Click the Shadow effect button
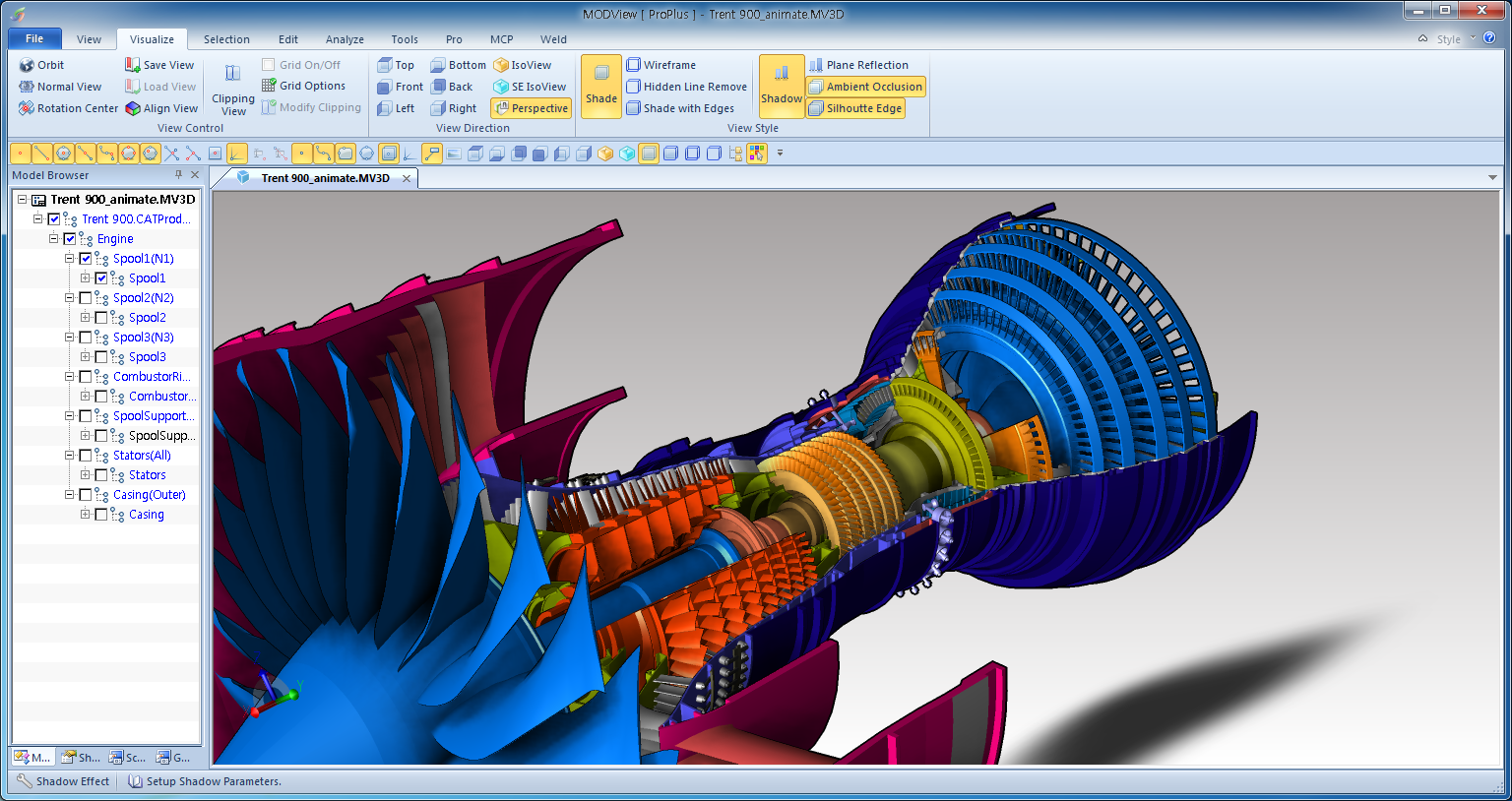 pyautogui.click(x=781, y=87)
